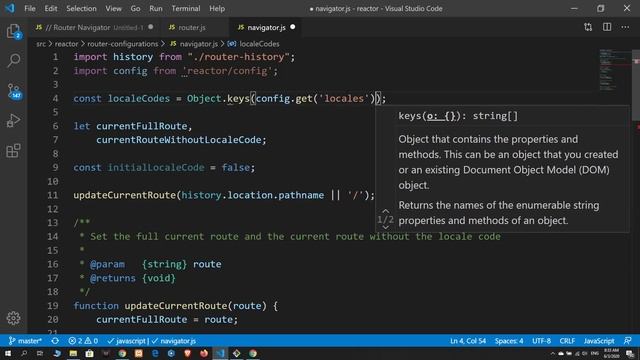The width and height of the screenshot is (640, 360).
Task: Open File Explorer from the taskbar
Action: coord(73,353)
